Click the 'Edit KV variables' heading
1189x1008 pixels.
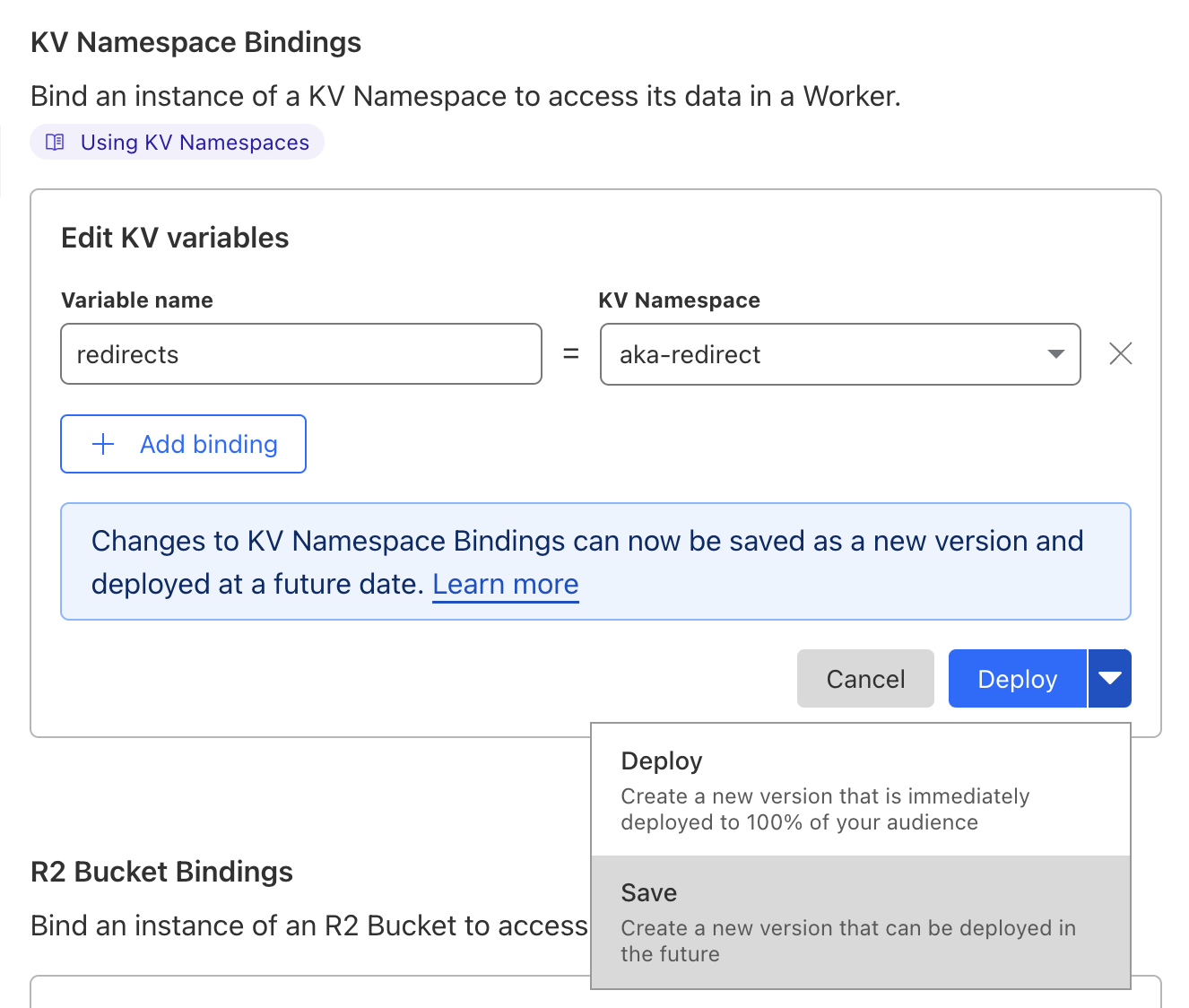175,238
